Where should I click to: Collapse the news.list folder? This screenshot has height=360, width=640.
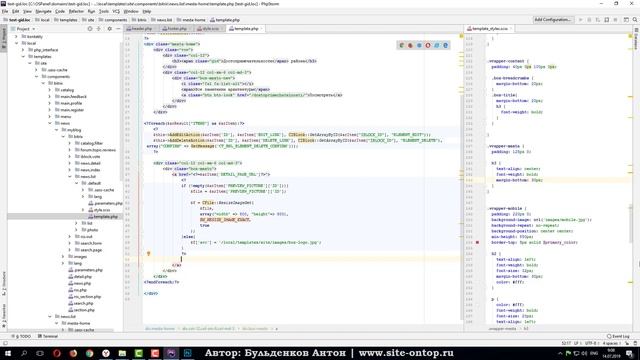click(x=70, y=177)
